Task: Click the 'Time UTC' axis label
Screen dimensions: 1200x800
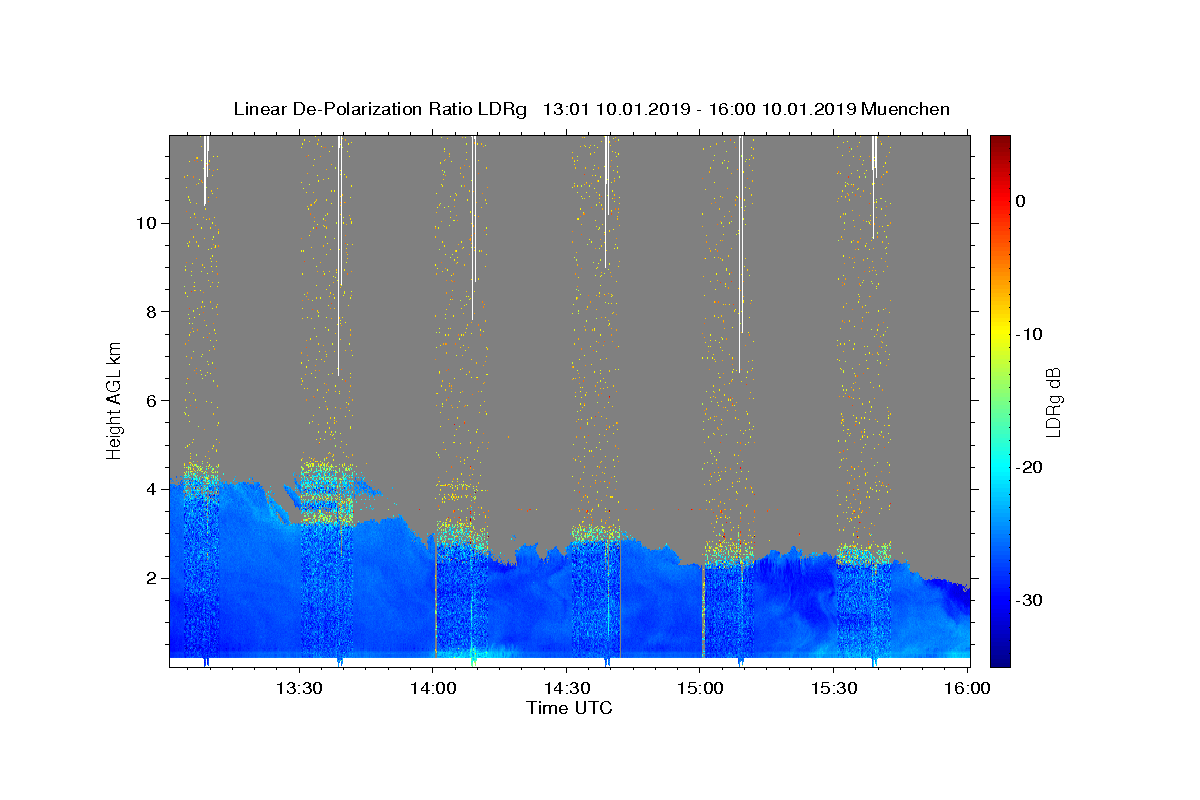Action: coord(569,708)
